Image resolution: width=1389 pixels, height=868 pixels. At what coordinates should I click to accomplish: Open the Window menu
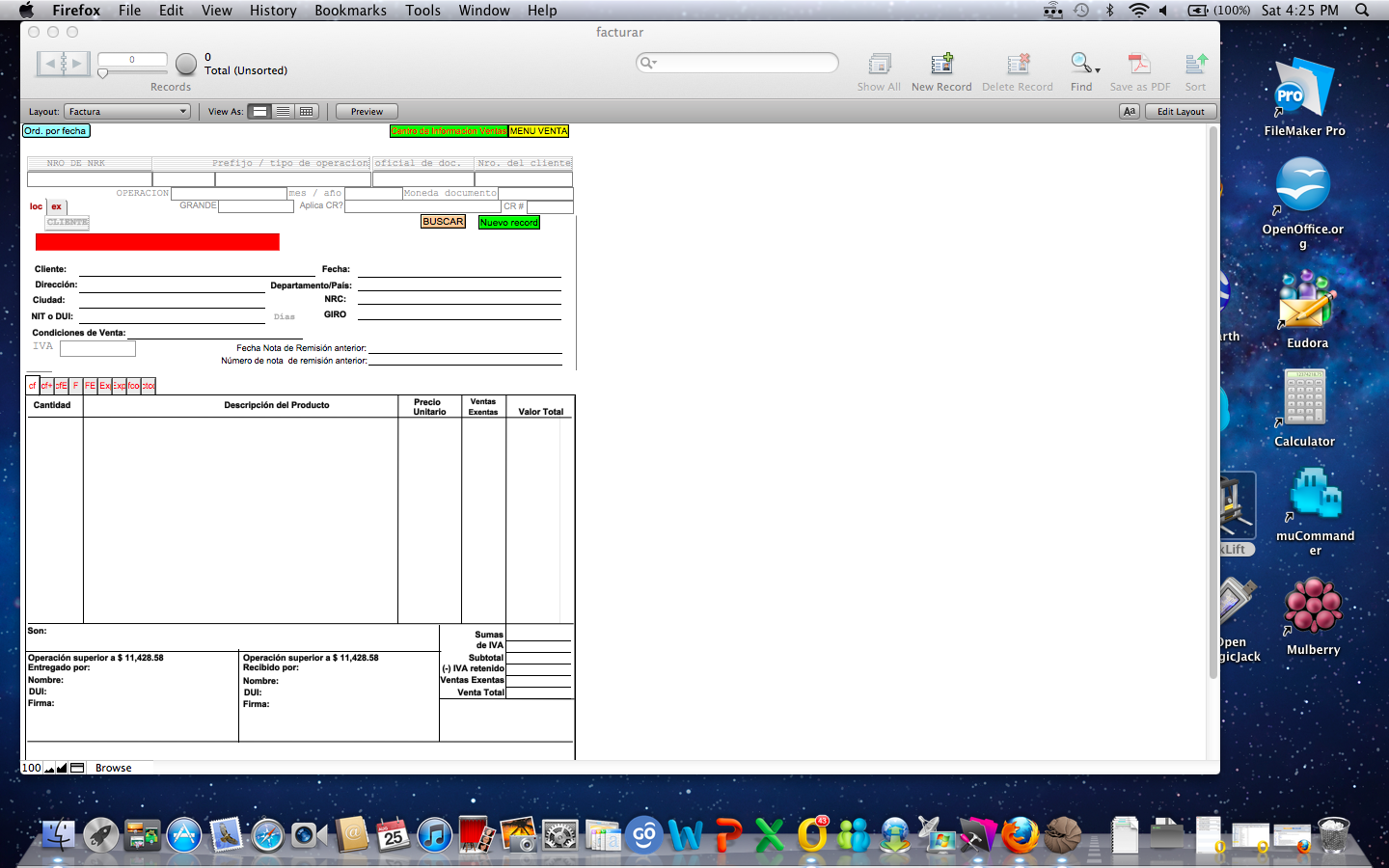[x=484, y=10]
